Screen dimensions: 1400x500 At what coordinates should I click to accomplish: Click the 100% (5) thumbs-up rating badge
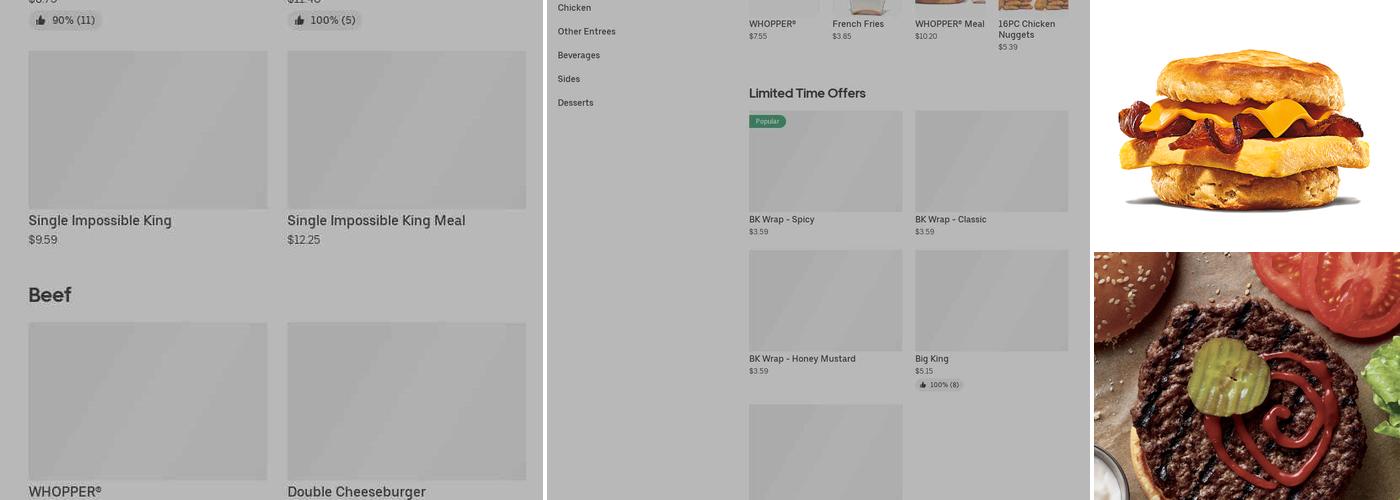[324, 20]
